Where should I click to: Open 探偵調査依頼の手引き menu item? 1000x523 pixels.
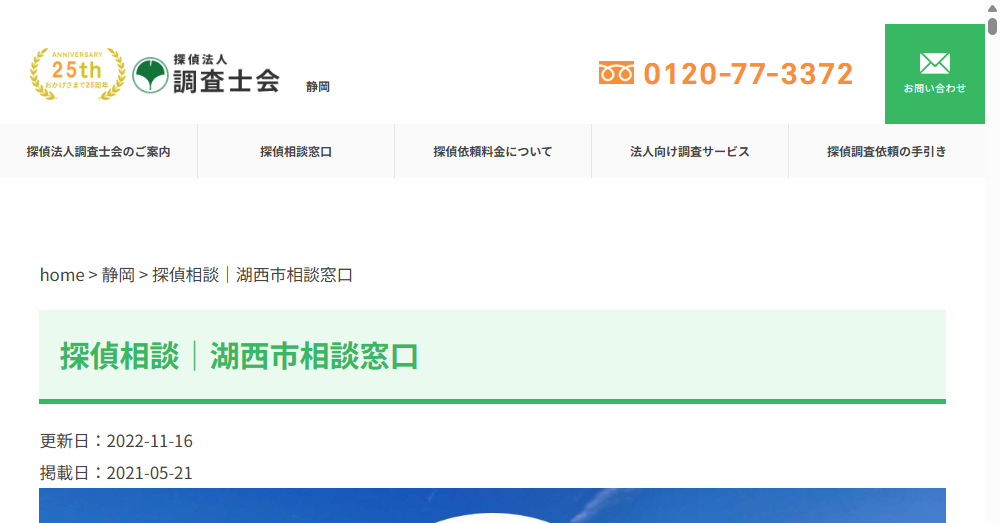886,152
